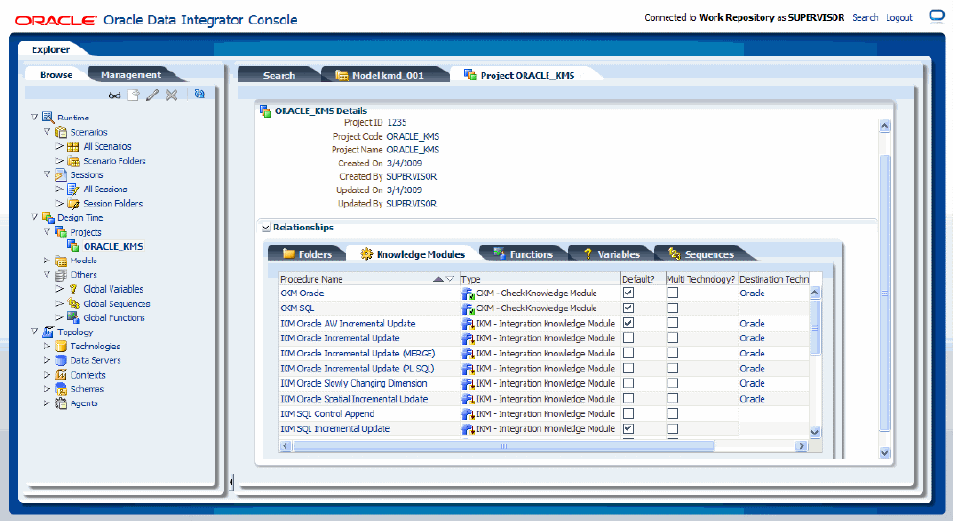
Task: Click the view (glasses) toolbar icon
Action: [114, 95]
